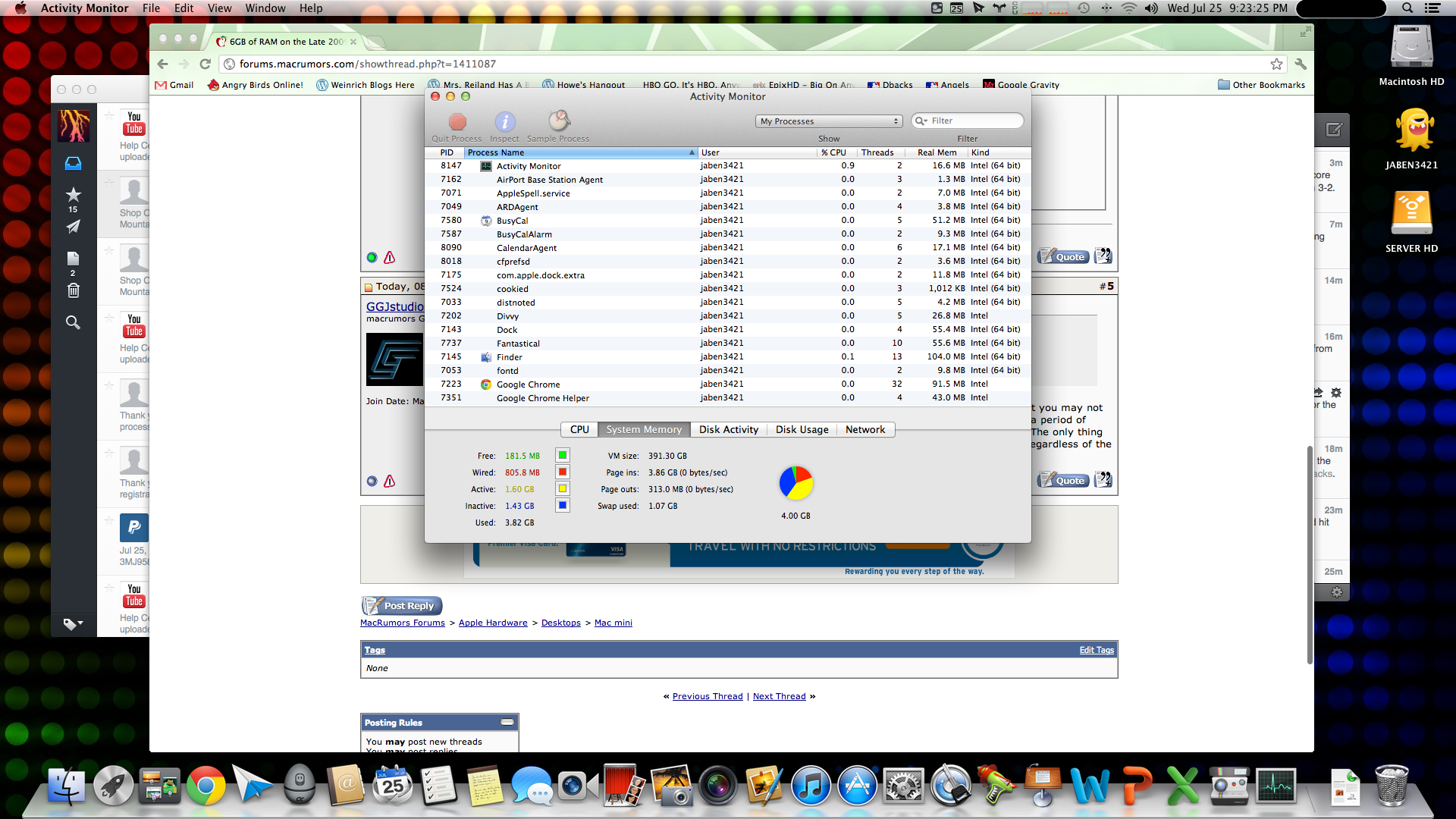Viewport: 1456px width, 819px height.
Task: Click the Sparrow starred mail icon
Action: pyautogui.click(x=73, y=195)
